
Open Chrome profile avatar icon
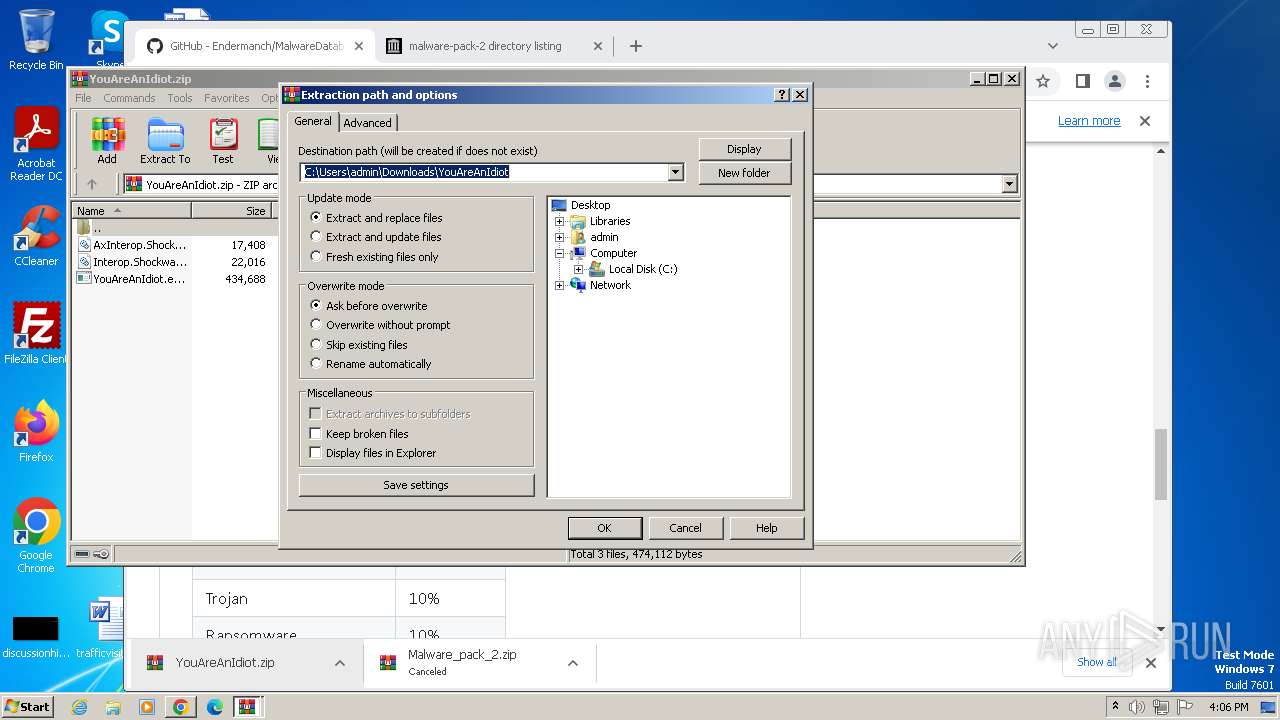coord(1115,81)
